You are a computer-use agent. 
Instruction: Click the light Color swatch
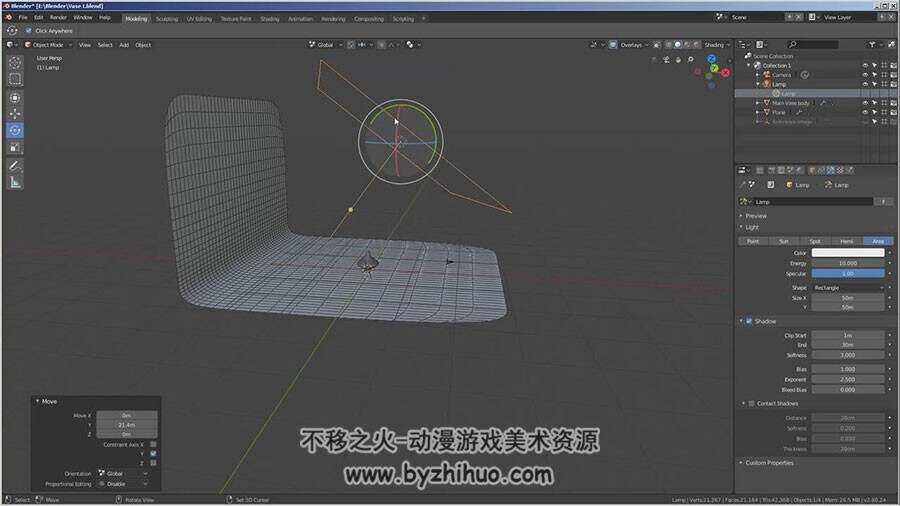pos(848,252)
